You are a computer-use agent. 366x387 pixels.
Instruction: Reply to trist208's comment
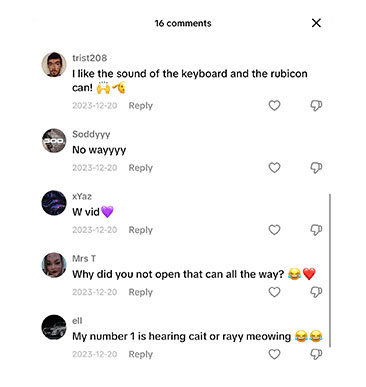[x=141, y=106]
